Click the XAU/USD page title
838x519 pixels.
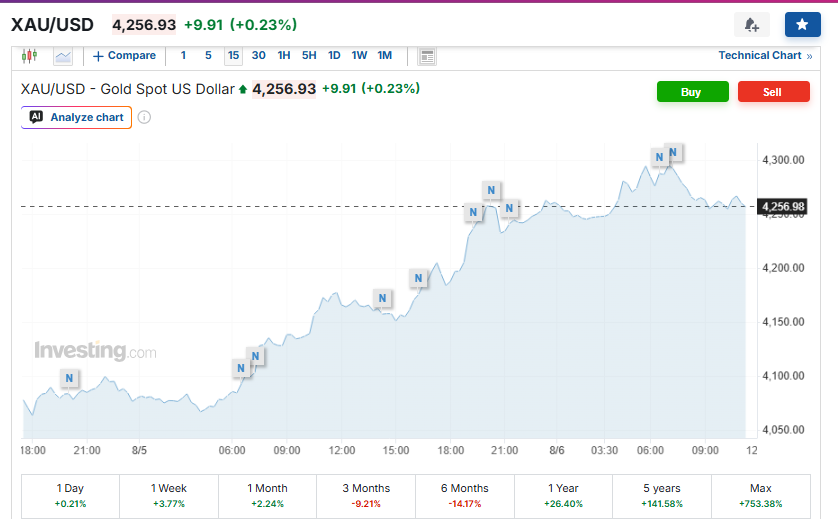pos(52,25)
